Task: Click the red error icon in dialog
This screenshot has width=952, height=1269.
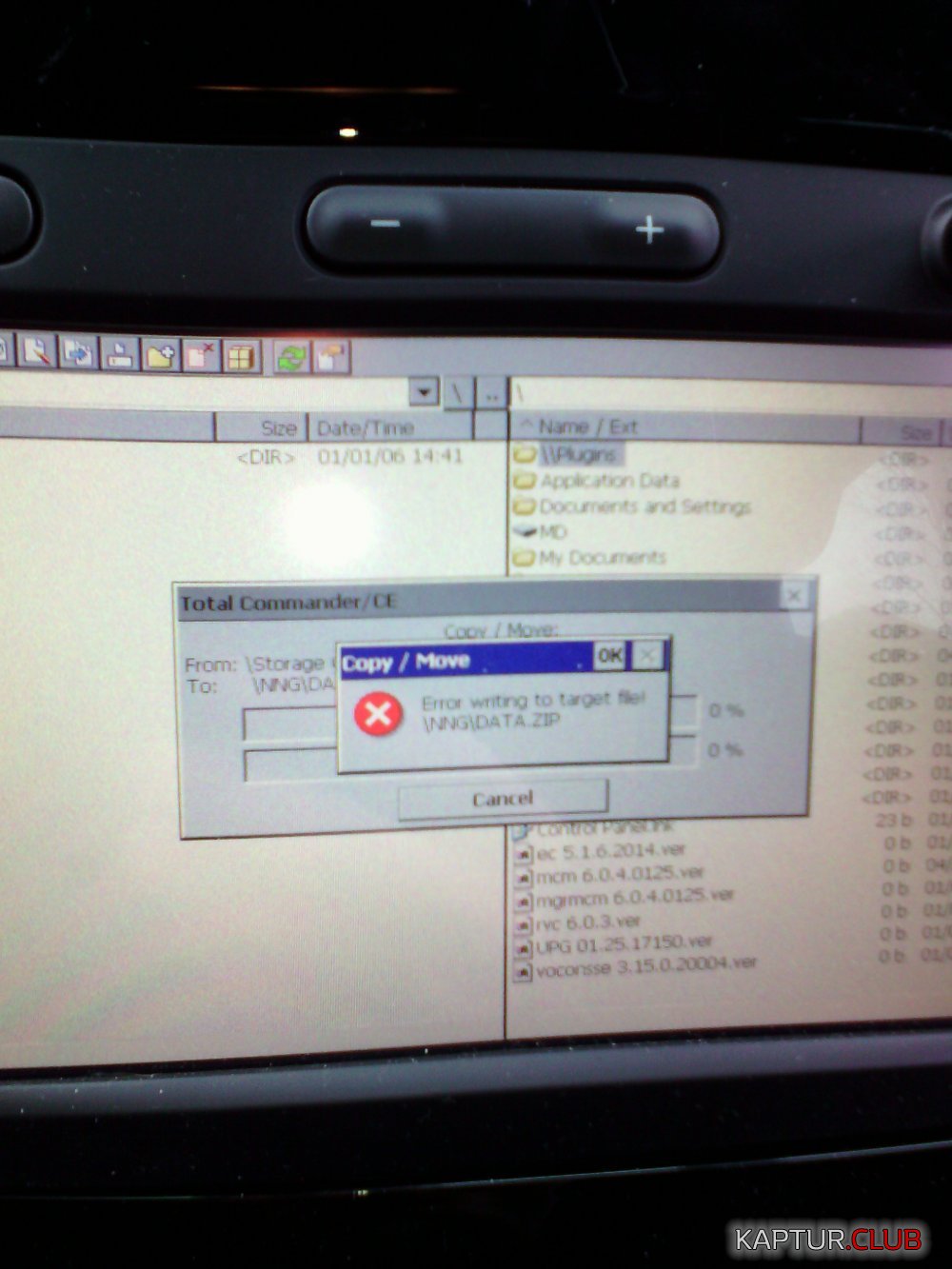Action: (378, 713)
